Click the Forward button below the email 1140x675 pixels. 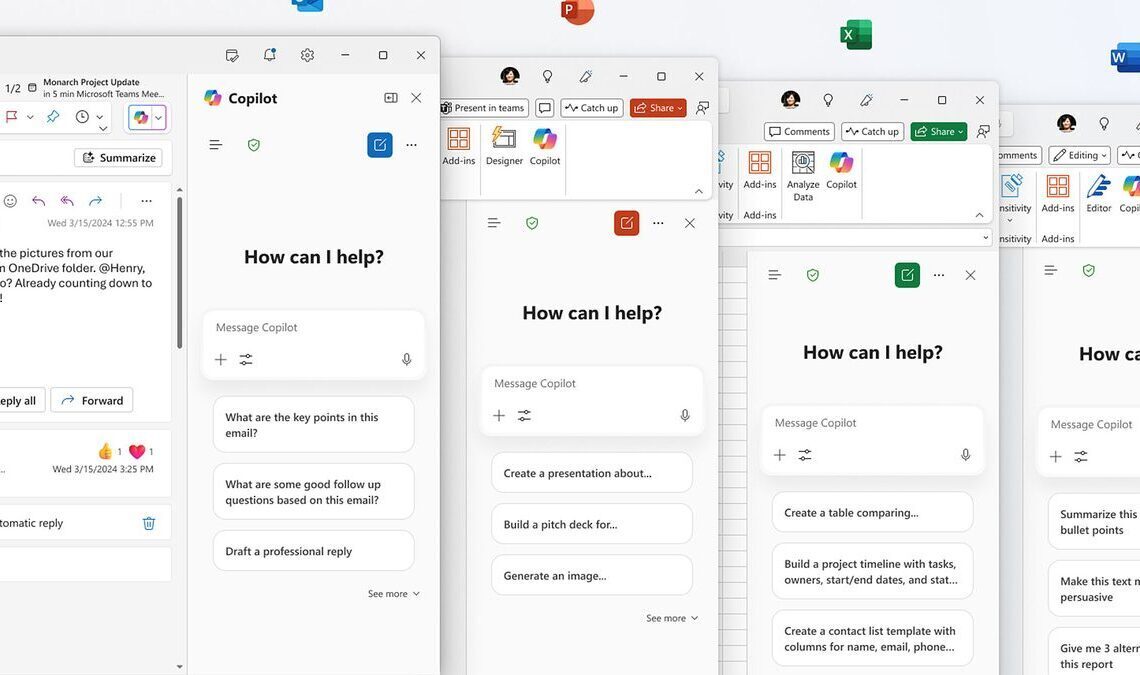[x=92, y=400]
